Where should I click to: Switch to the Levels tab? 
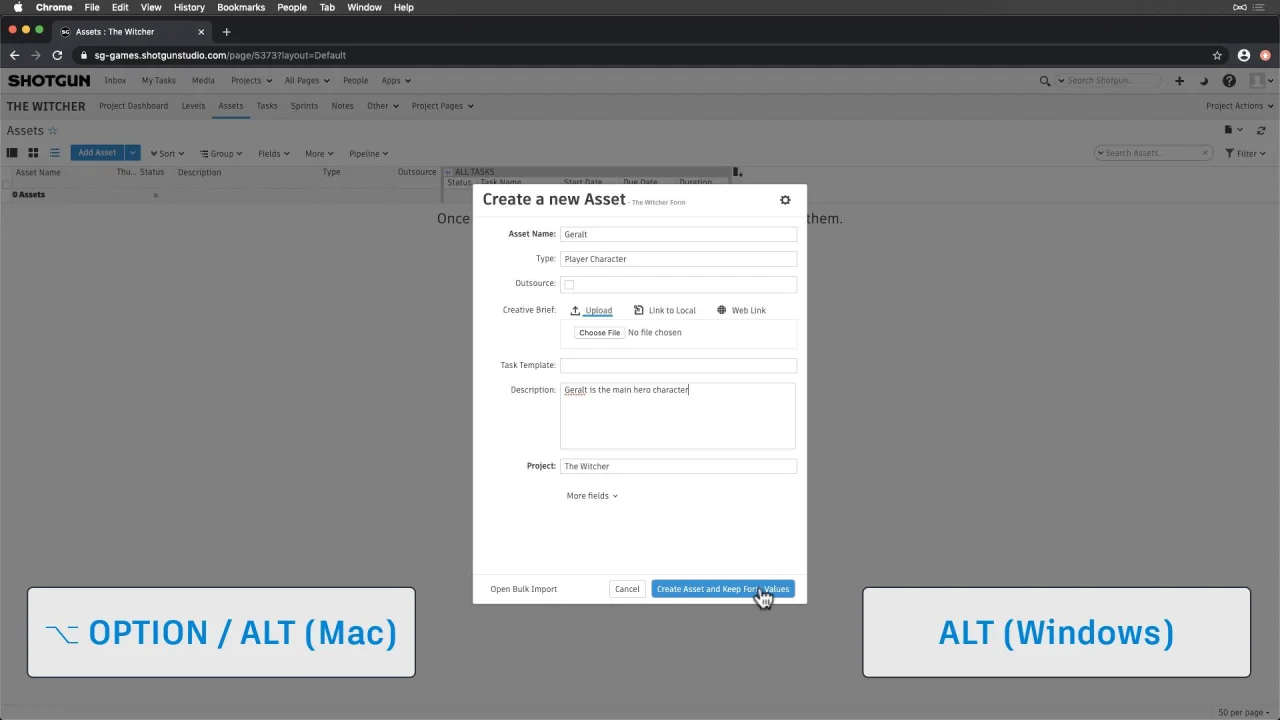193,106
